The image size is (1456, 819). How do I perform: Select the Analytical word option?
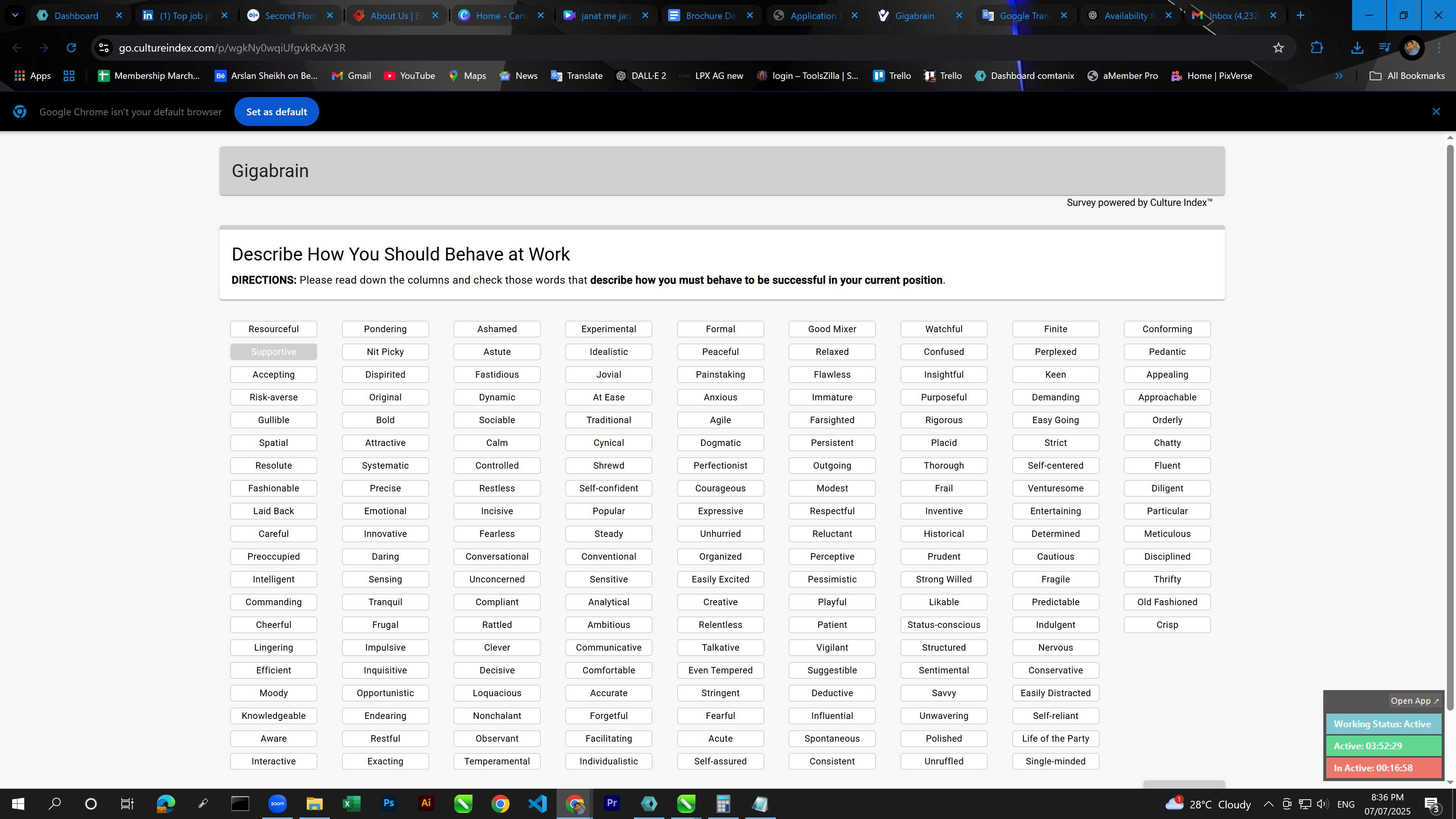click(x=609, y=602)
